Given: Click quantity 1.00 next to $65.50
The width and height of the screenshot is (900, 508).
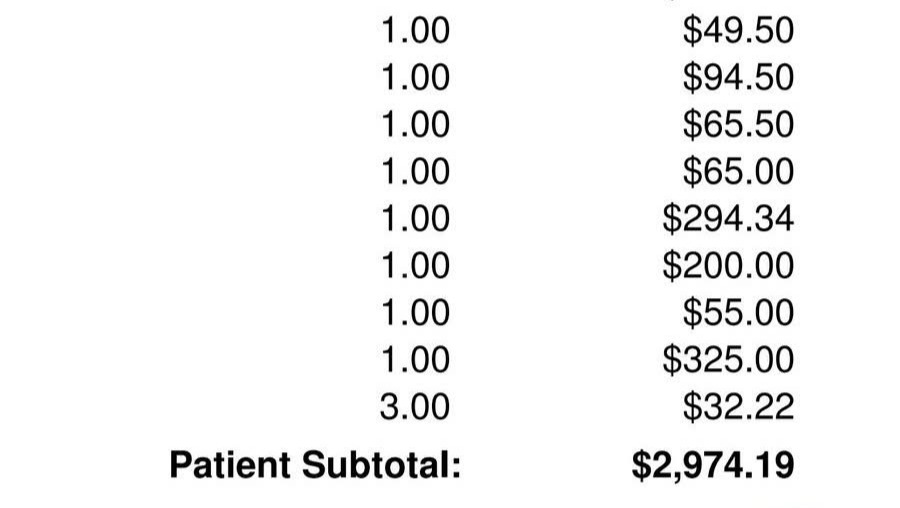Looking at the screenshot, I should 415,124.
